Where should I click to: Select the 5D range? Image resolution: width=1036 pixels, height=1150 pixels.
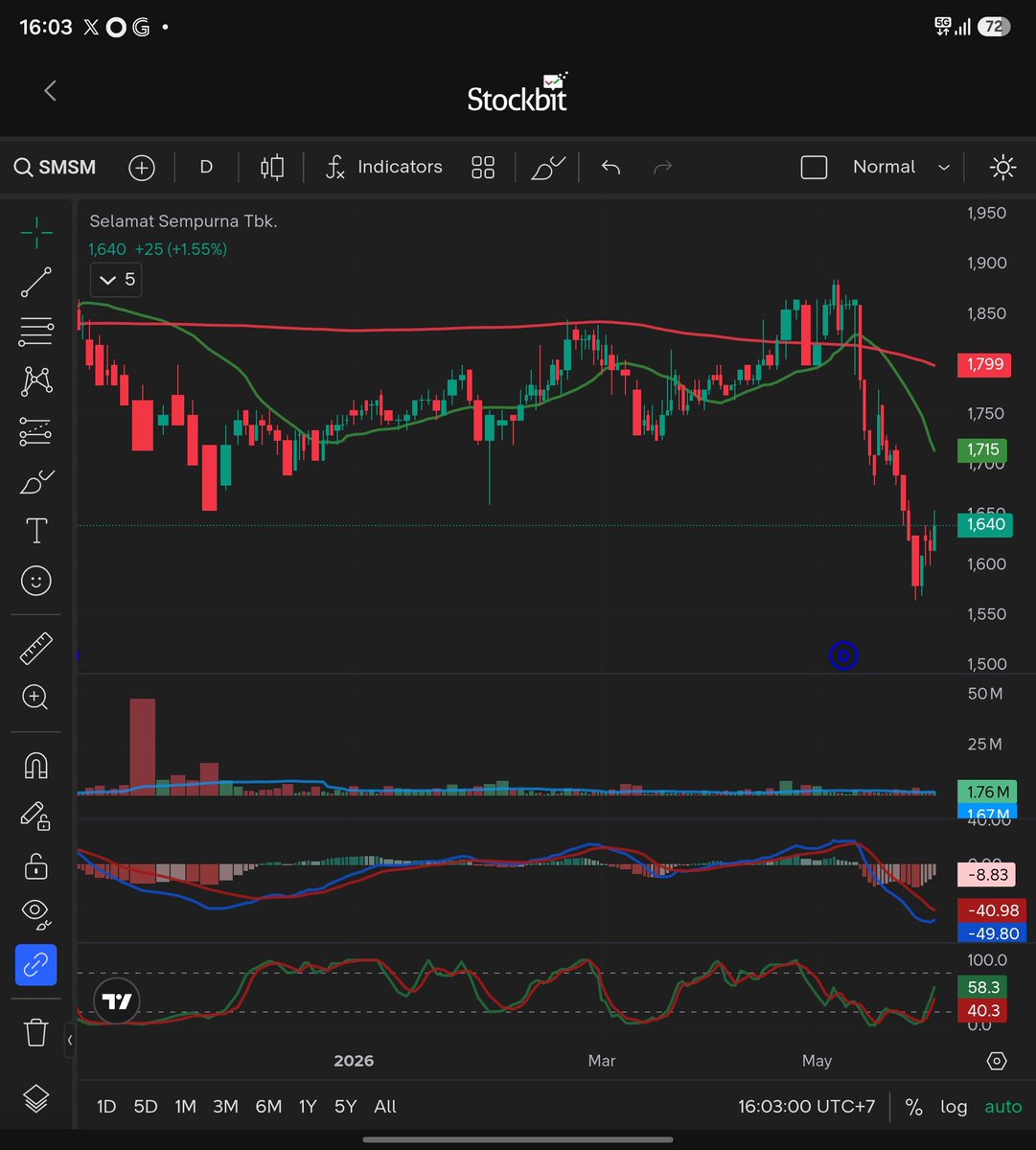[146, 1107]
